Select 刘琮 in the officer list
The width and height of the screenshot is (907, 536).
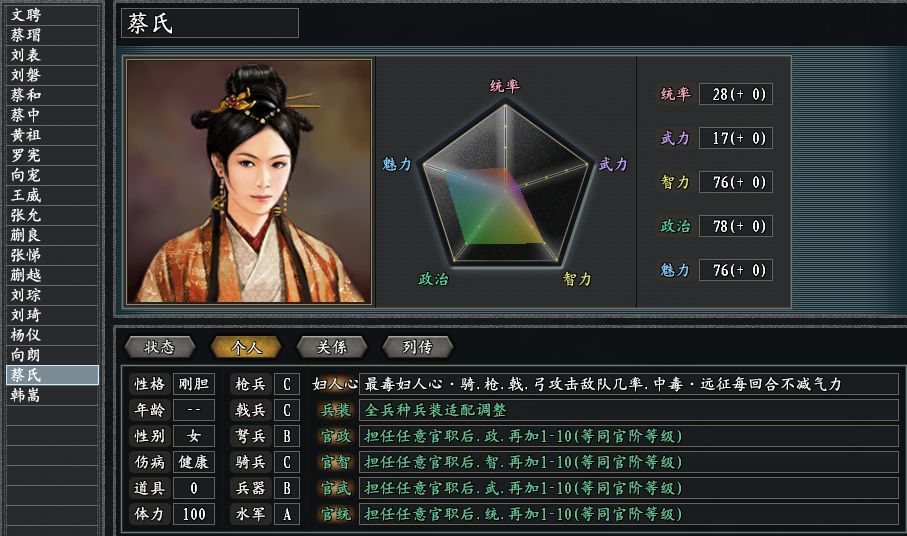coord(52,295)
